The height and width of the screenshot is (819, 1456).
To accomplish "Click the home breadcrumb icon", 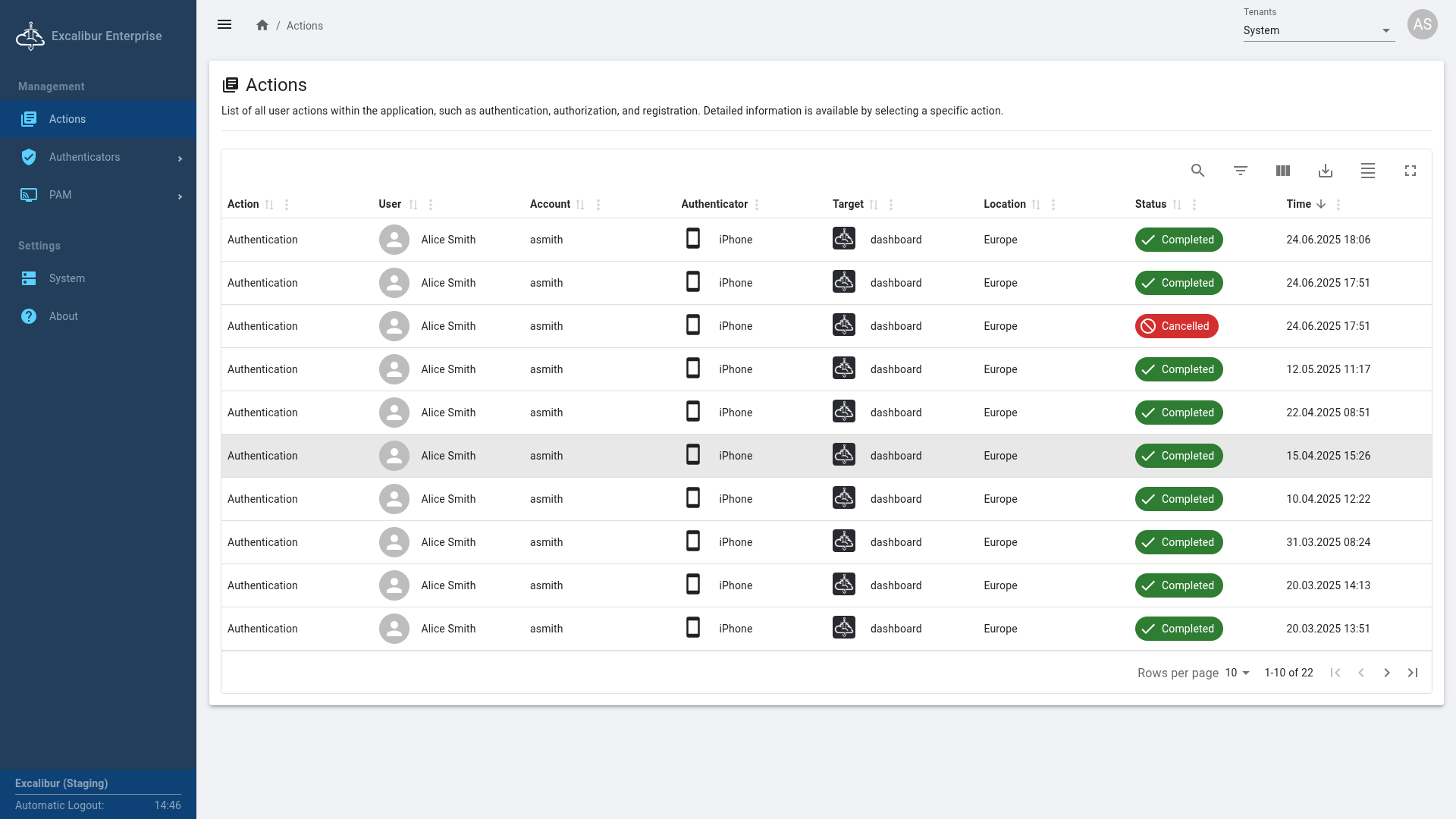I will pyautogui.click(x=262, y=25).
